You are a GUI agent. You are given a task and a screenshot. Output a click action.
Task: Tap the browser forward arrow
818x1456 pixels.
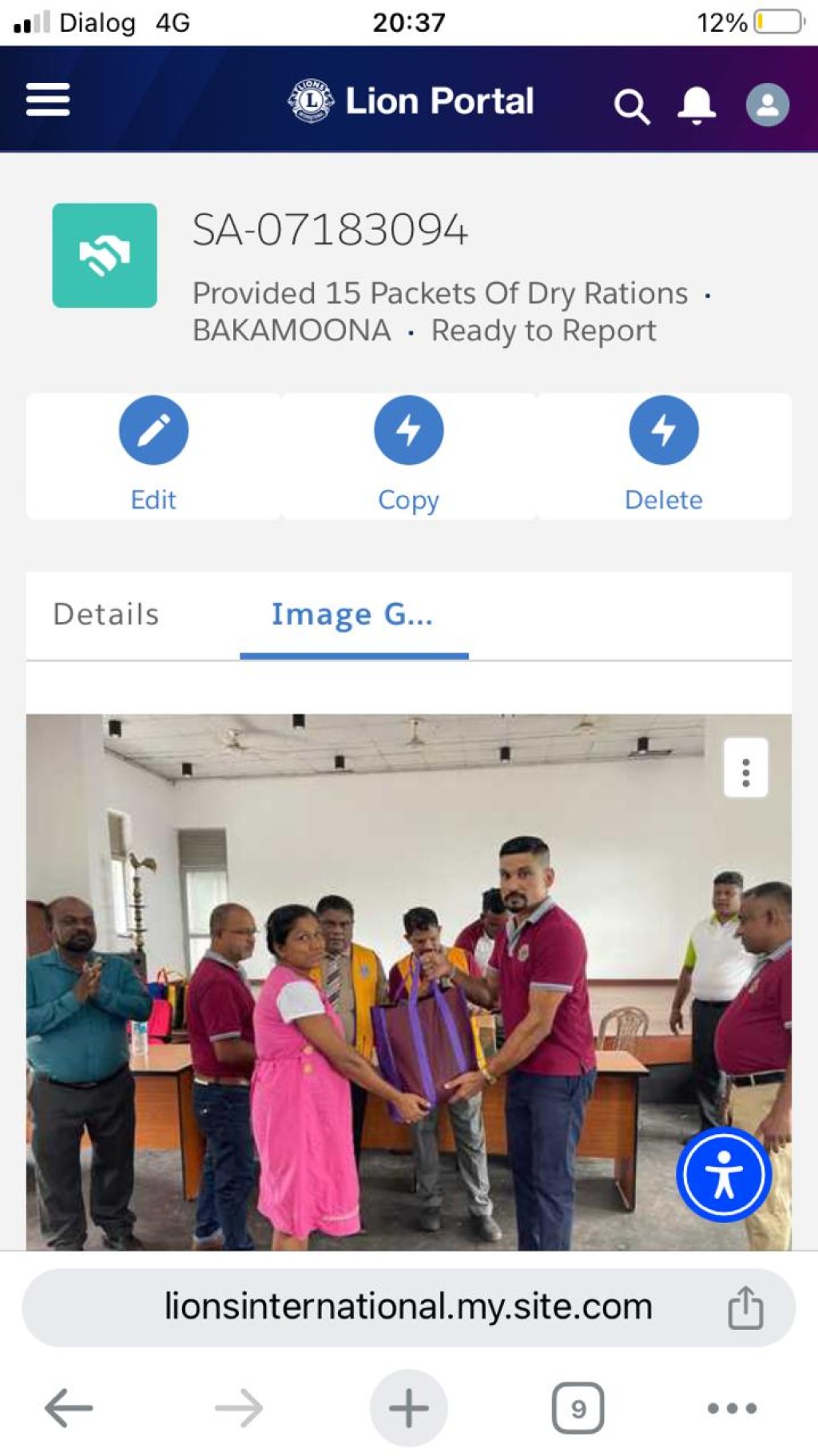[x=239, y=1407]
